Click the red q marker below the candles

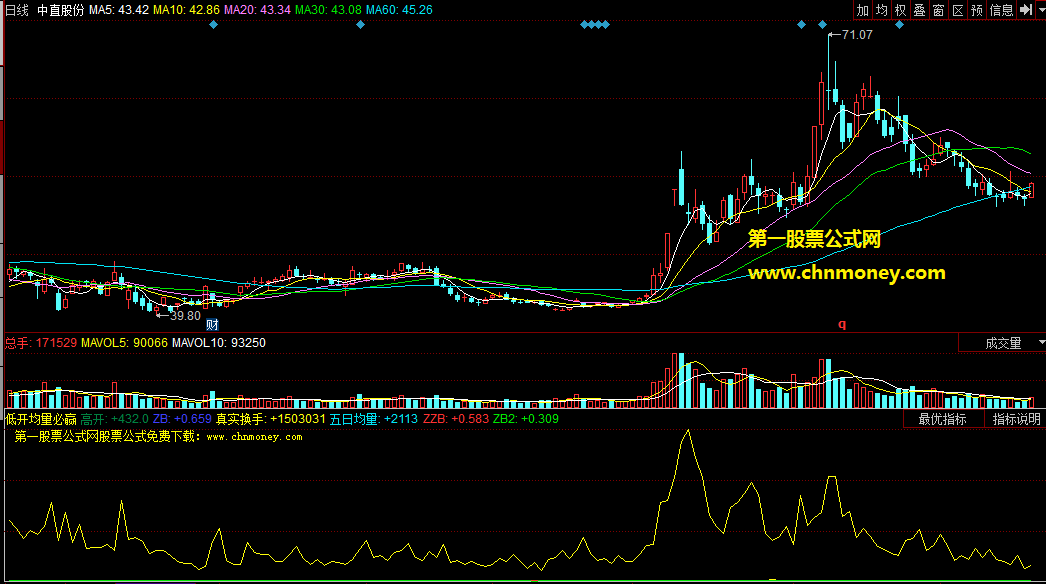coord(842,324)
